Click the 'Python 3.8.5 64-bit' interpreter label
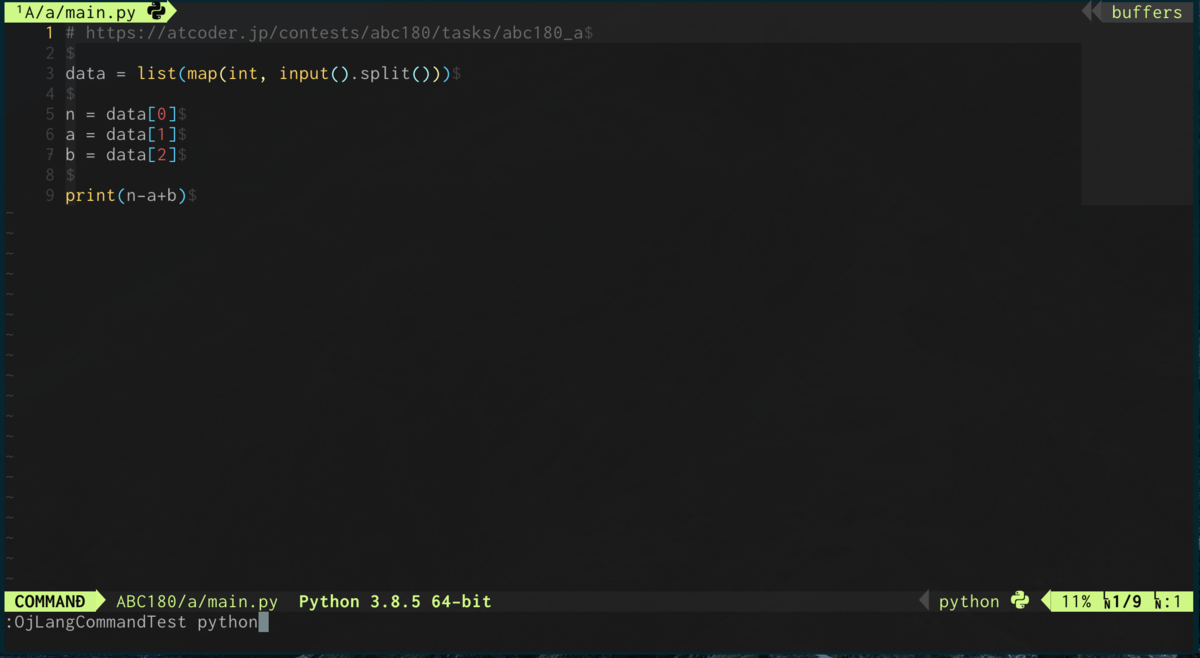 [x=395, y=601]
